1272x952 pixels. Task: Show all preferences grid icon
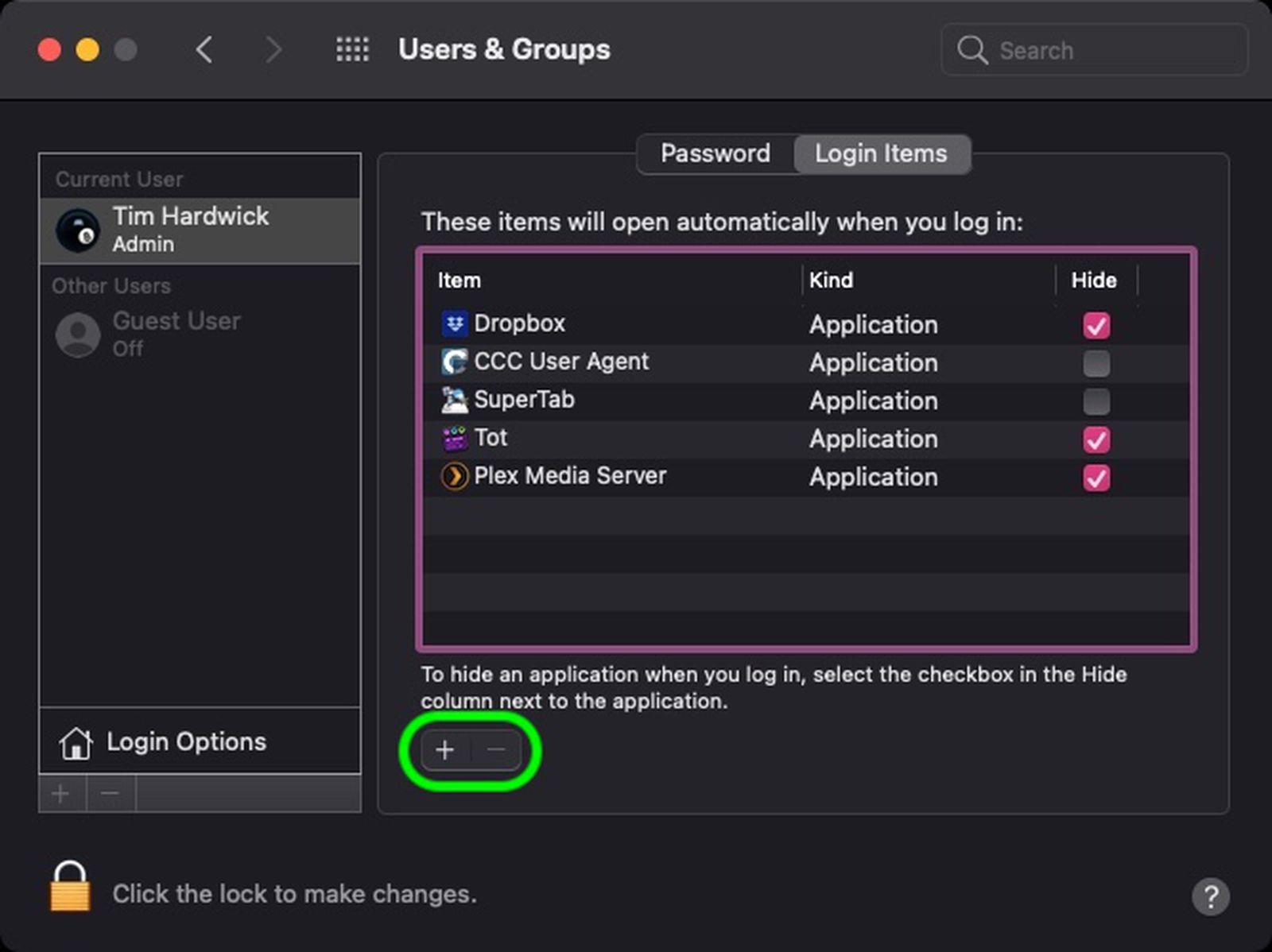pyautogui.click(x=352, y=49)
